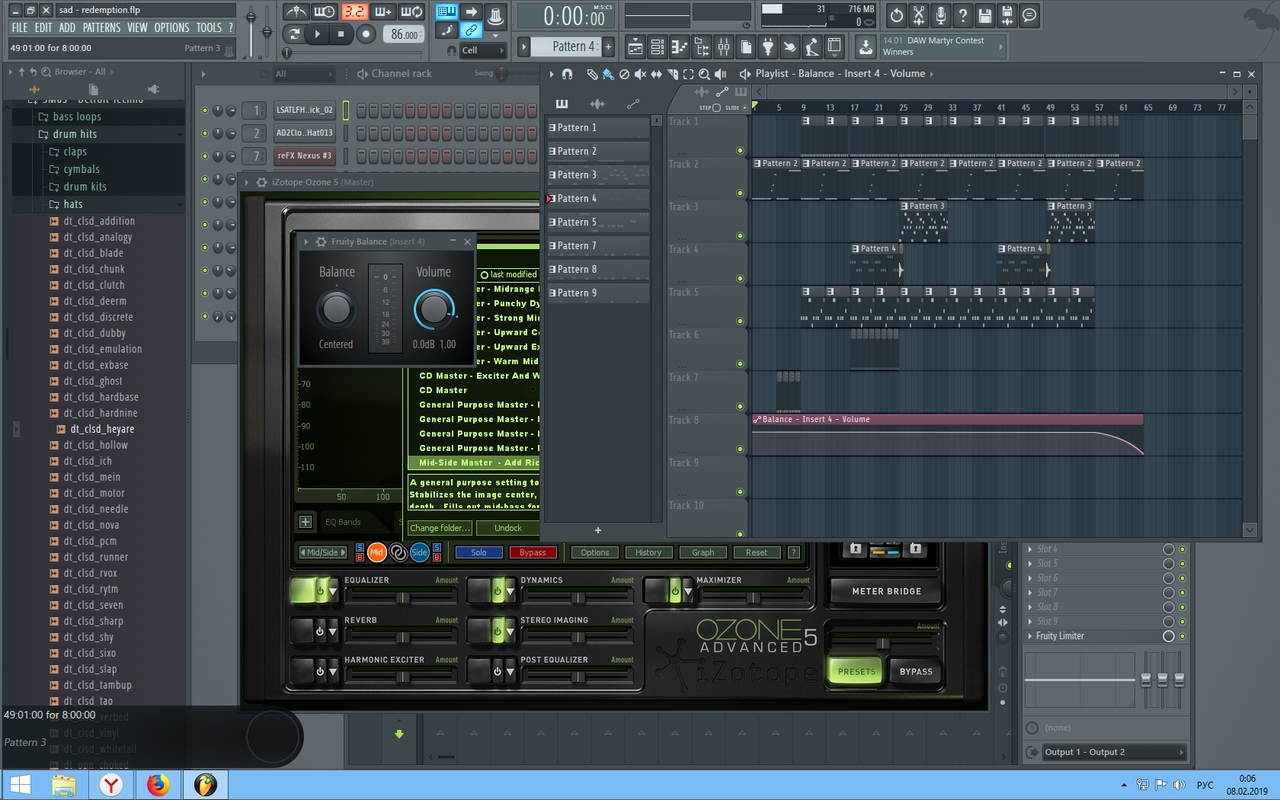
Task: Toggle the Dynamics module power switch in Ozone
Action: [x=497, y=591]
